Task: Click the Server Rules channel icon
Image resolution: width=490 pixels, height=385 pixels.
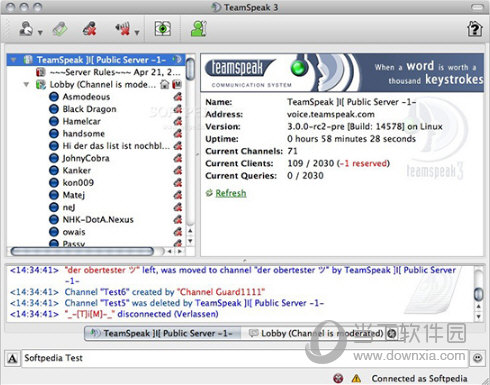Action: [41, 72]
